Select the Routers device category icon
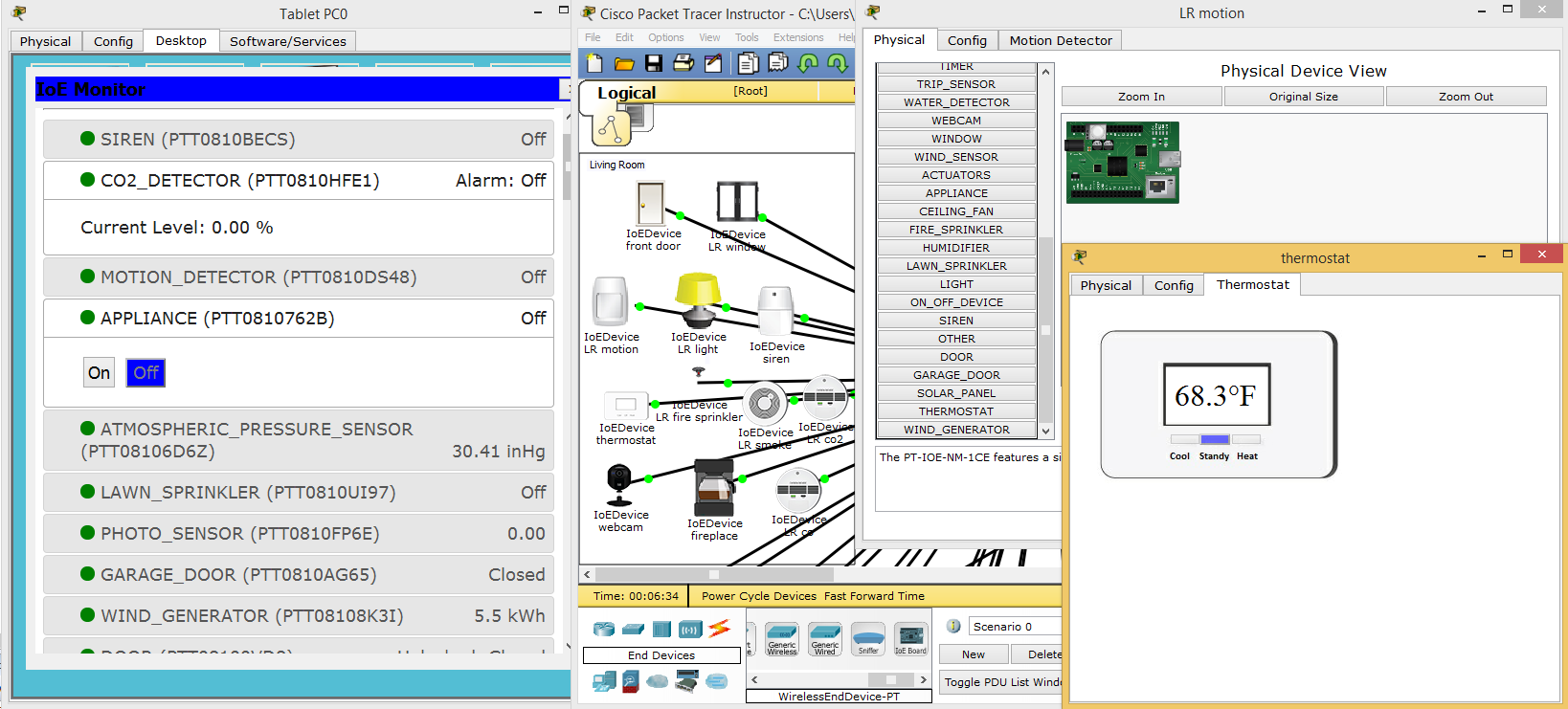The width and height of the screenshot is (1568, 709). coord(603,629)
